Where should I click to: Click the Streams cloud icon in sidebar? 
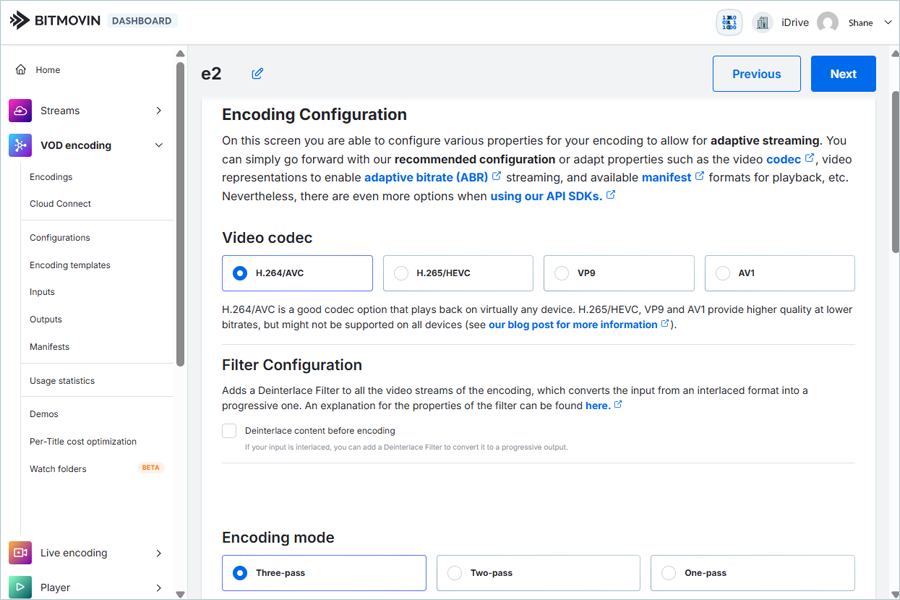pyautogui.click(x=20, y=111)
